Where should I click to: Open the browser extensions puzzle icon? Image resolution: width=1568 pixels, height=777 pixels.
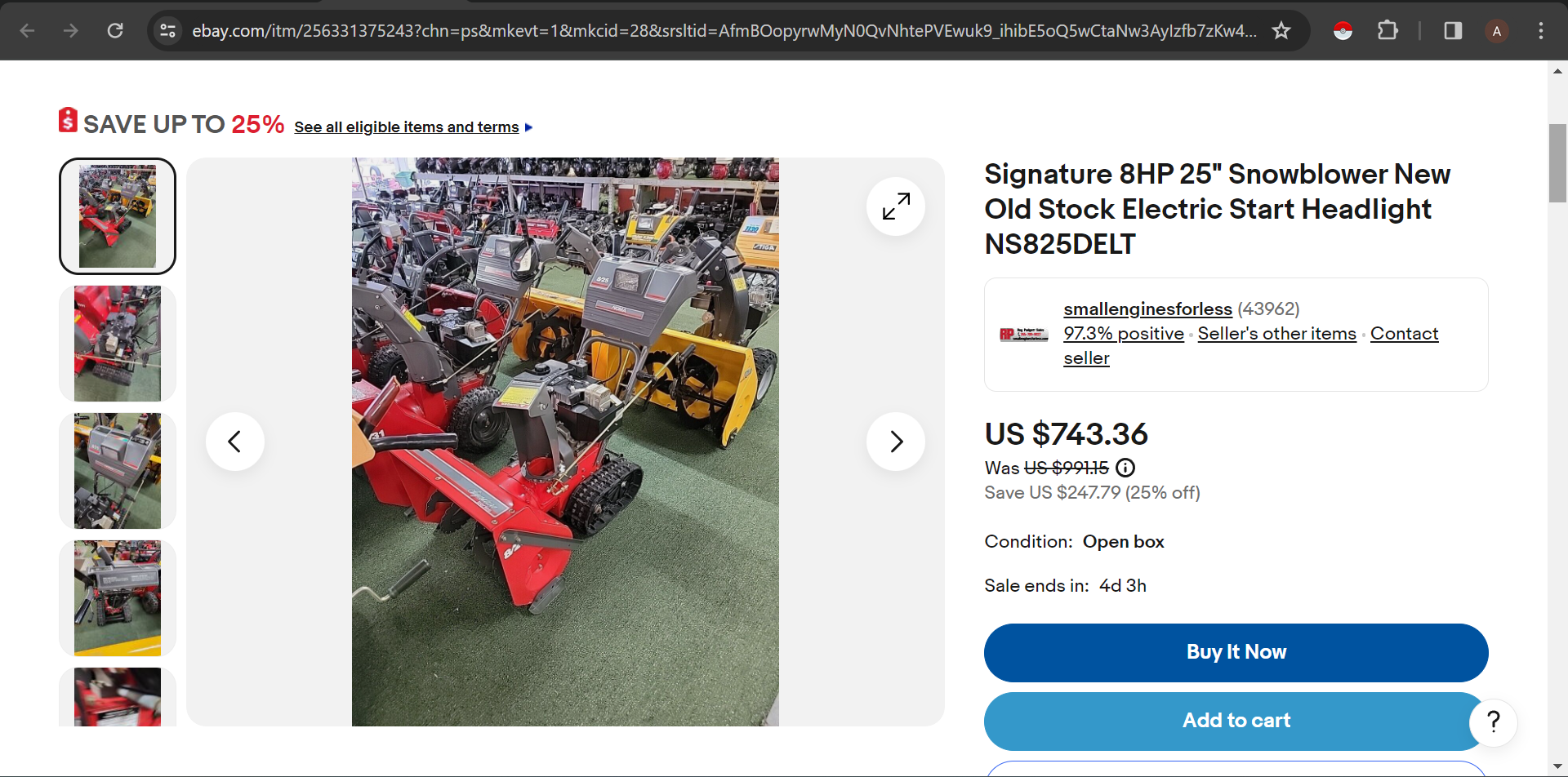pyautogui.click(x=1388, y=31)
